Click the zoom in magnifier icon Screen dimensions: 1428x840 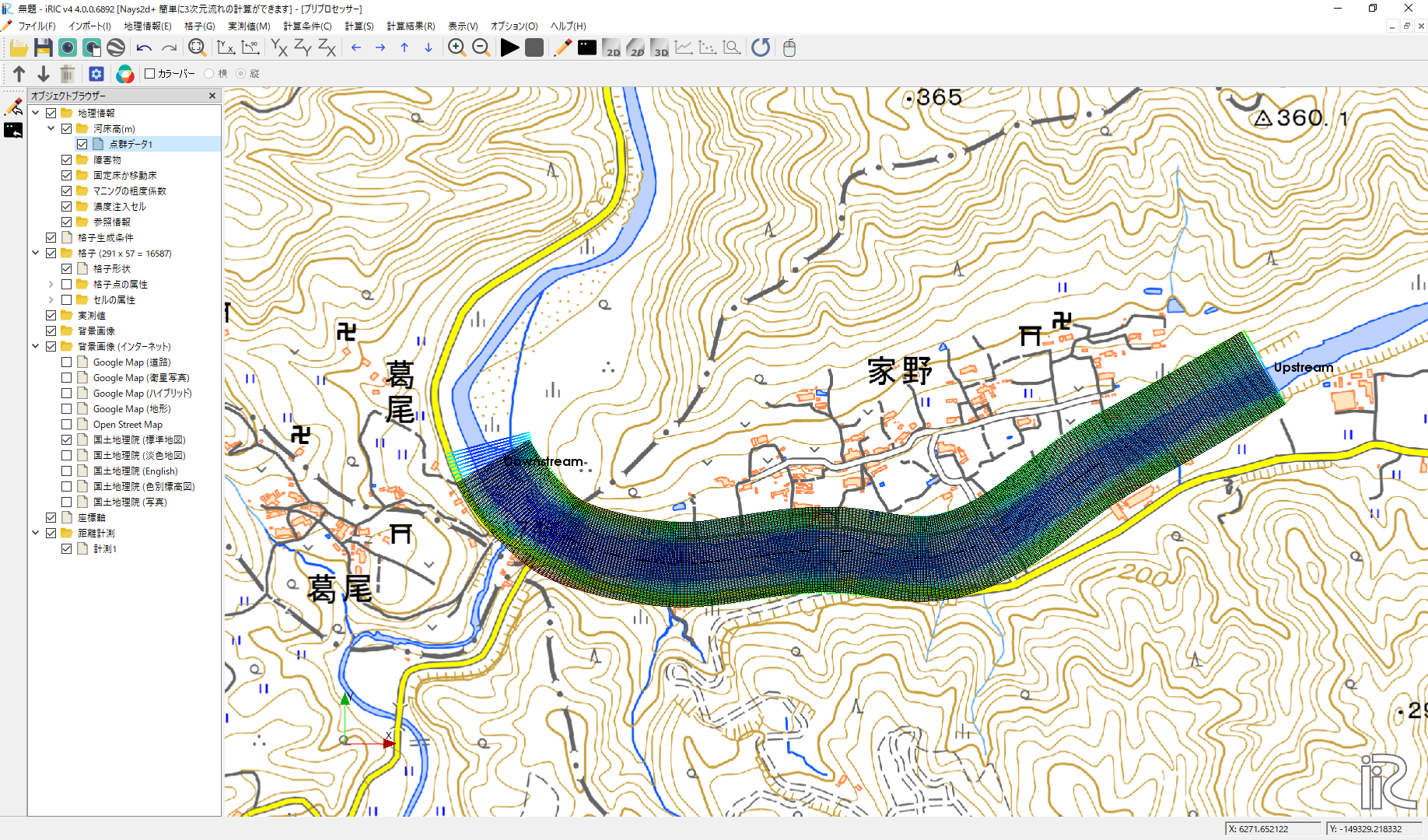point(457,48)
